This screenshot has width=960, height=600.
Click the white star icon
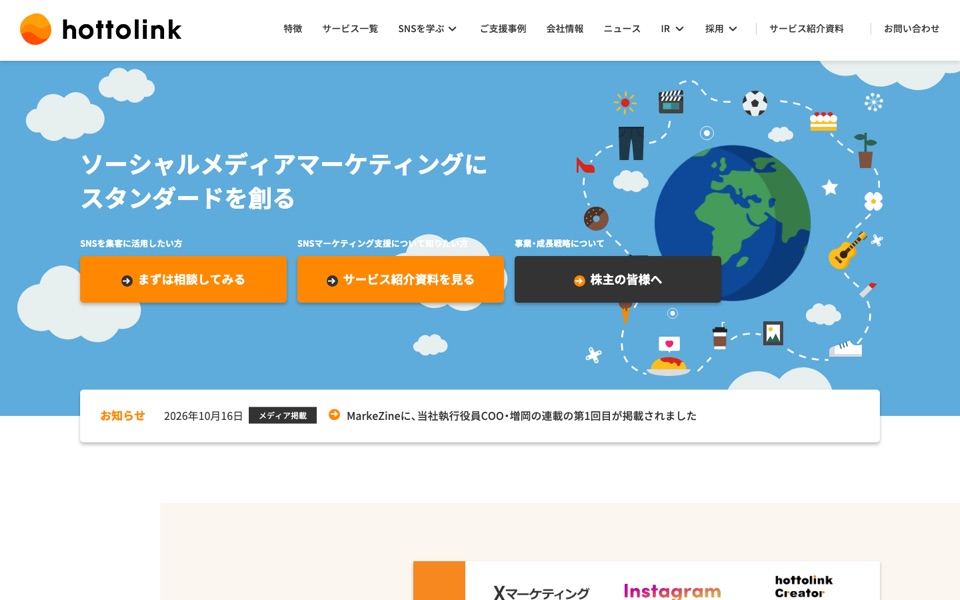coord(830,187)
